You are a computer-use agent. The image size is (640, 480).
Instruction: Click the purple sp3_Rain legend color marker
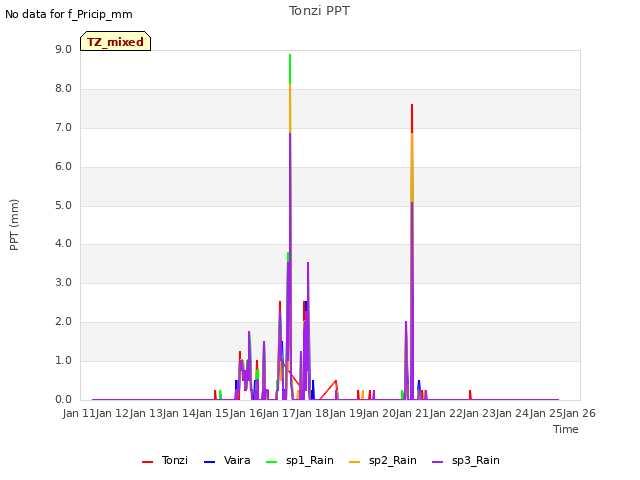point(438,462)
